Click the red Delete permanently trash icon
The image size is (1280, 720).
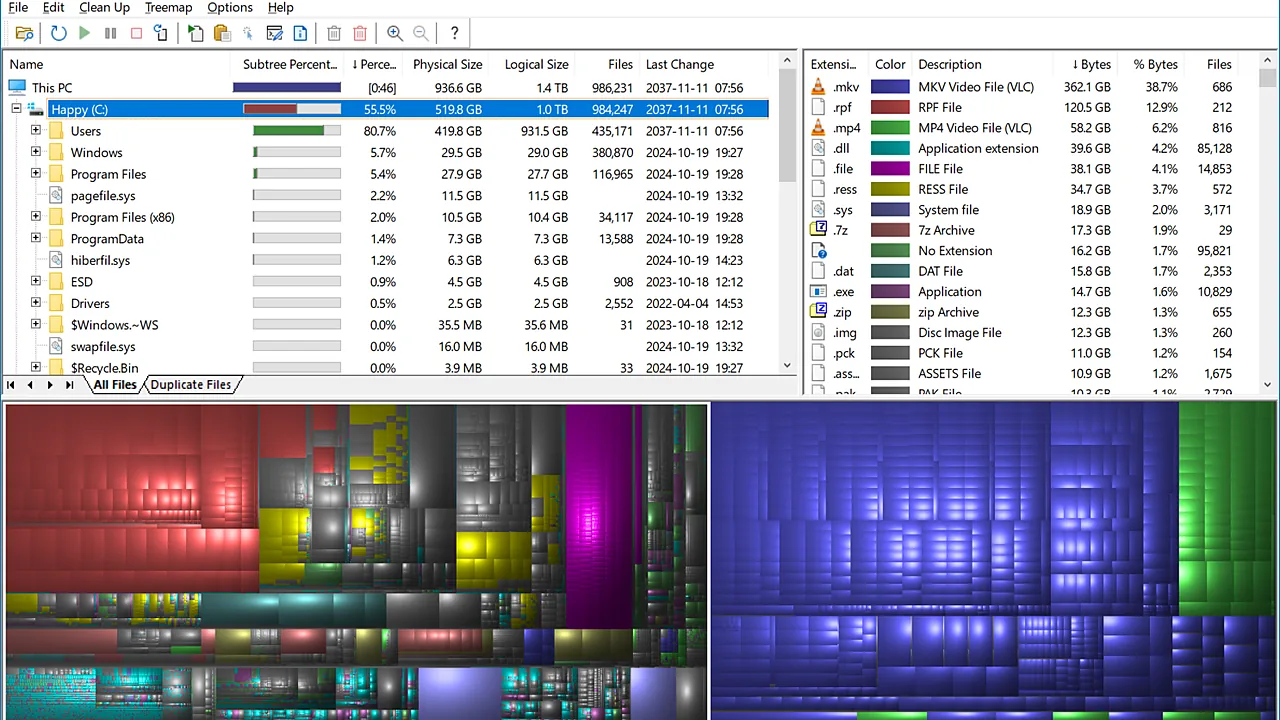tap(360, 33)
